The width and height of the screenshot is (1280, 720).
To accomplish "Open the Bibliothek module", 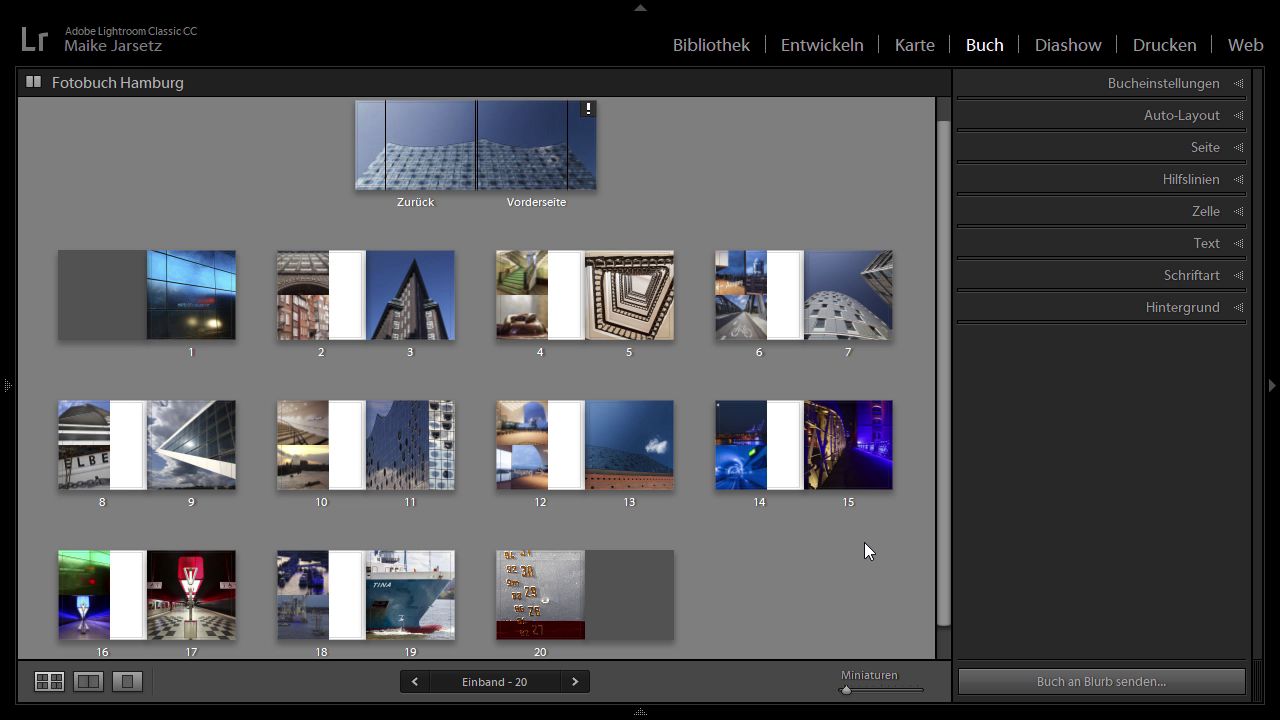I will [x=711, y=45].
